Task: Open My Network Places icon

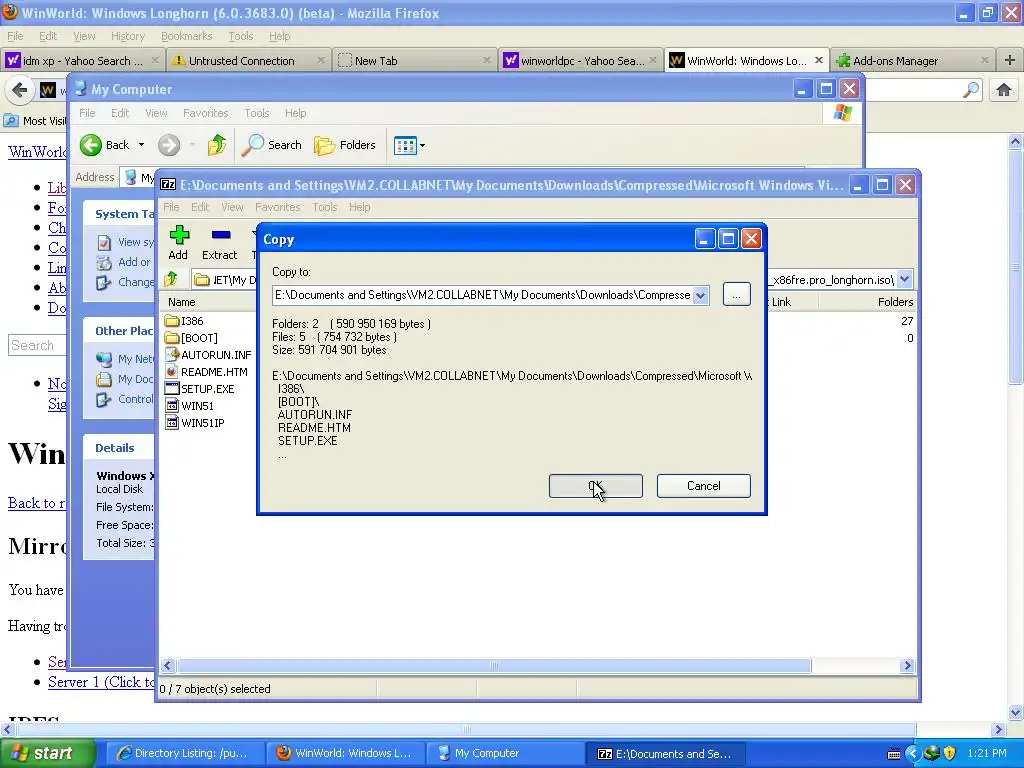Action: [x=104, y=359]
